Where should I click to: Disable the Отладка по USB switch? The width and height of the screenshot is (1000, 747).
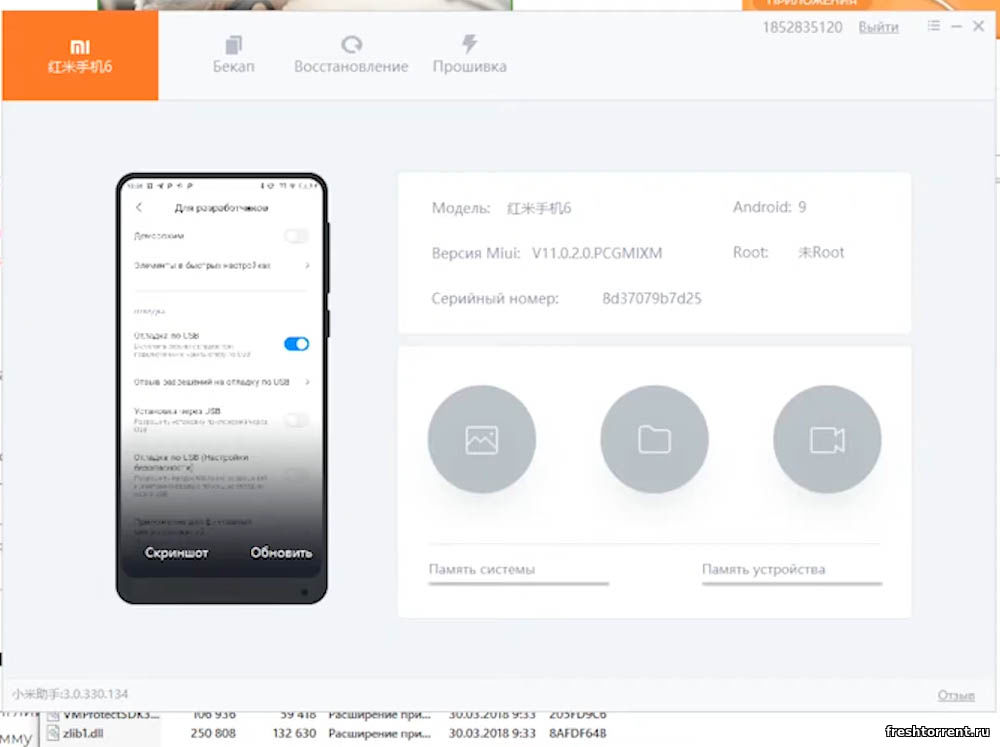[296, 344]
